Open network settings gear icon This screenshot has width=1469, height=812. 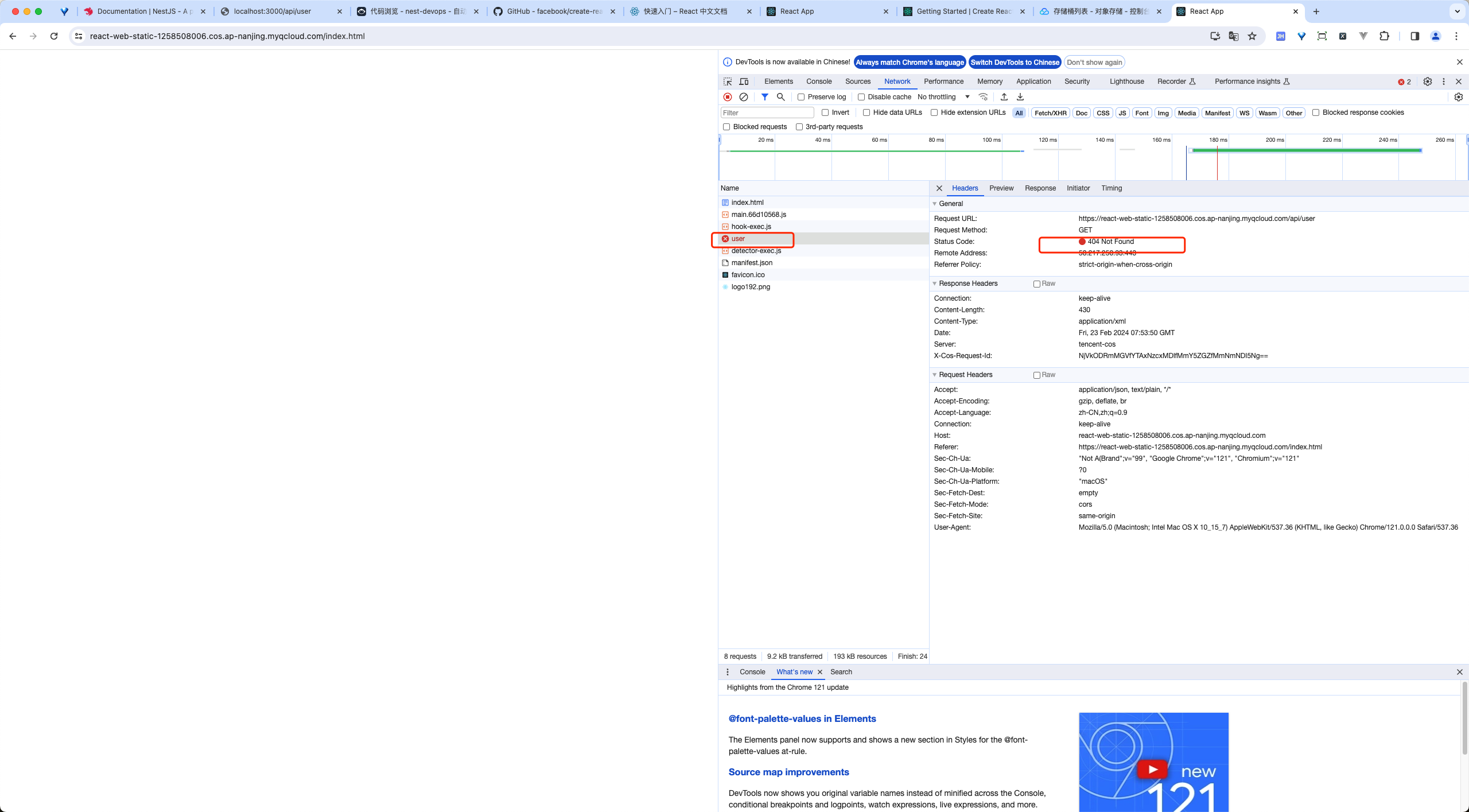[1459, 97]
